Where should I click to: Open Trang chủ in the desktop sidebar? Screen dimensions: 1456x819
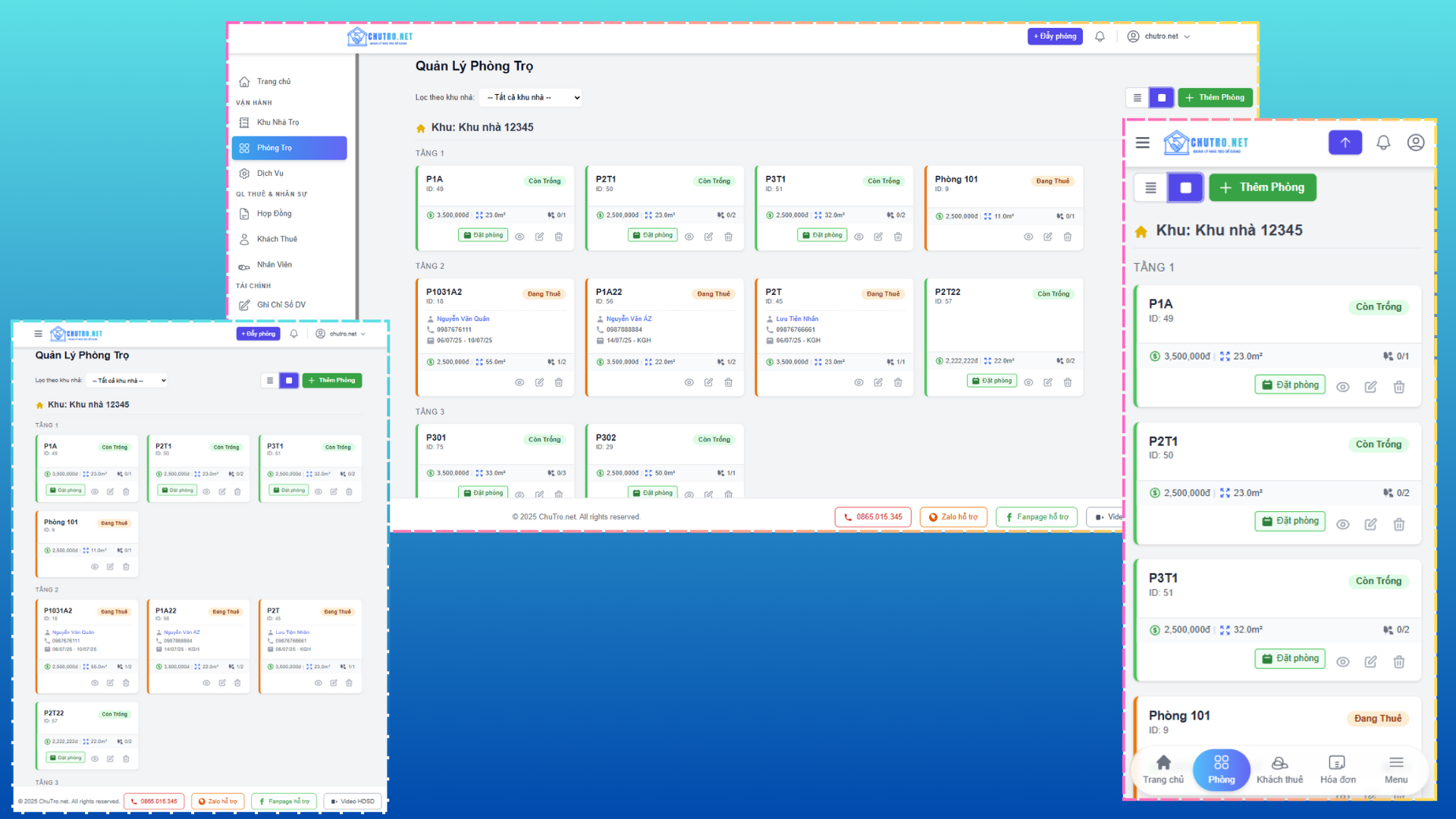pyautogui.click(x=290, y=81)
